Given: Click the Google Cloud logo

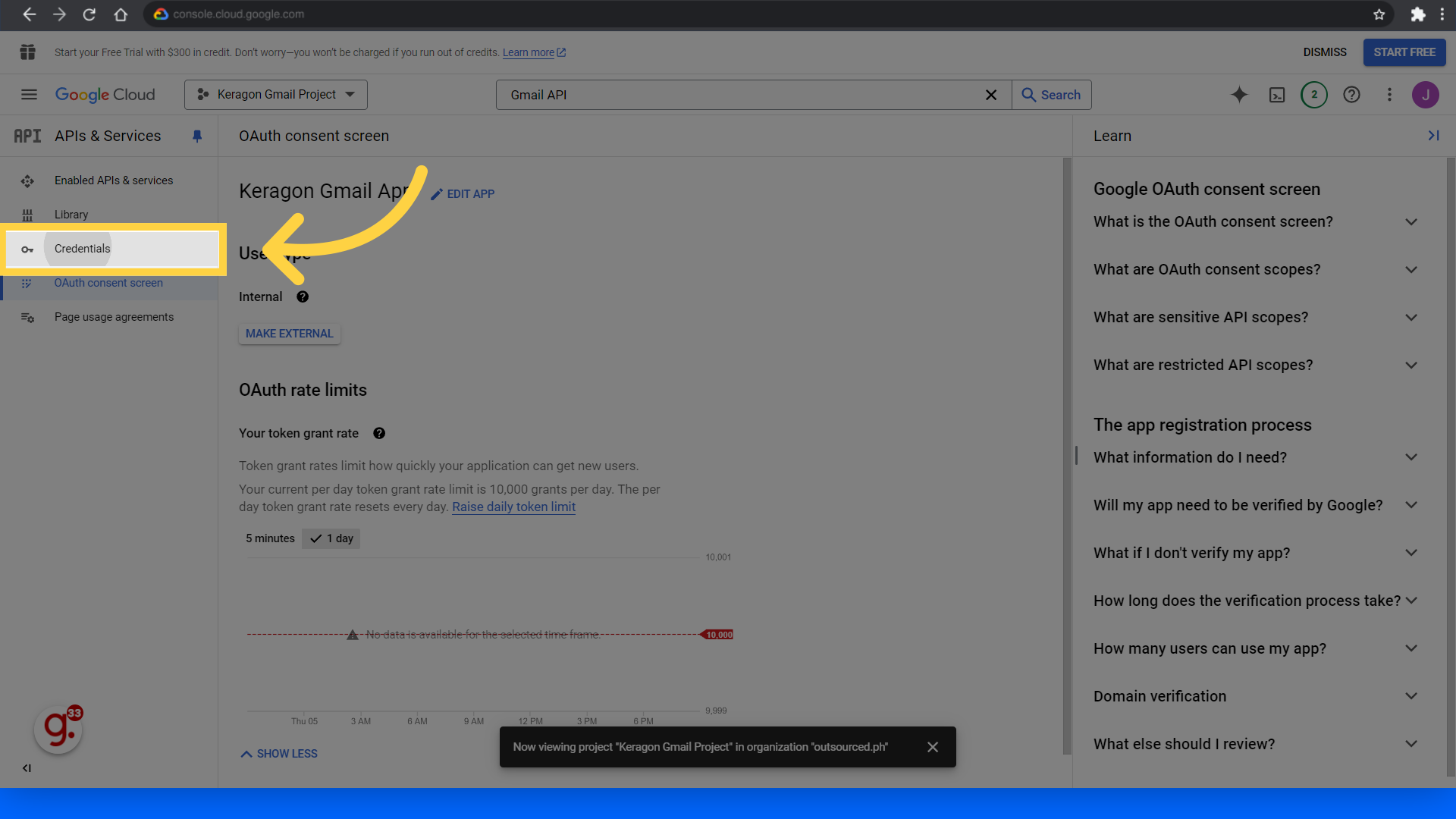Looking at the screenshot, I should (x=105, y=95).
